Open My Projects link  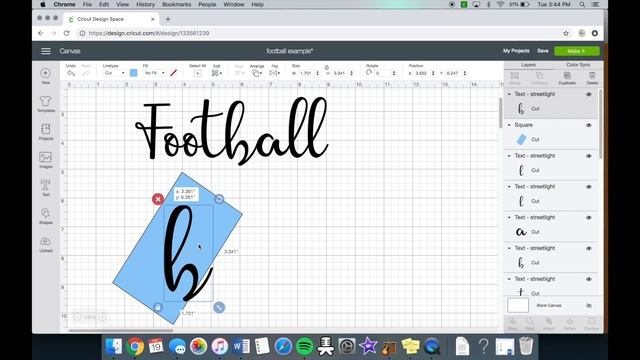coord(516,51)
